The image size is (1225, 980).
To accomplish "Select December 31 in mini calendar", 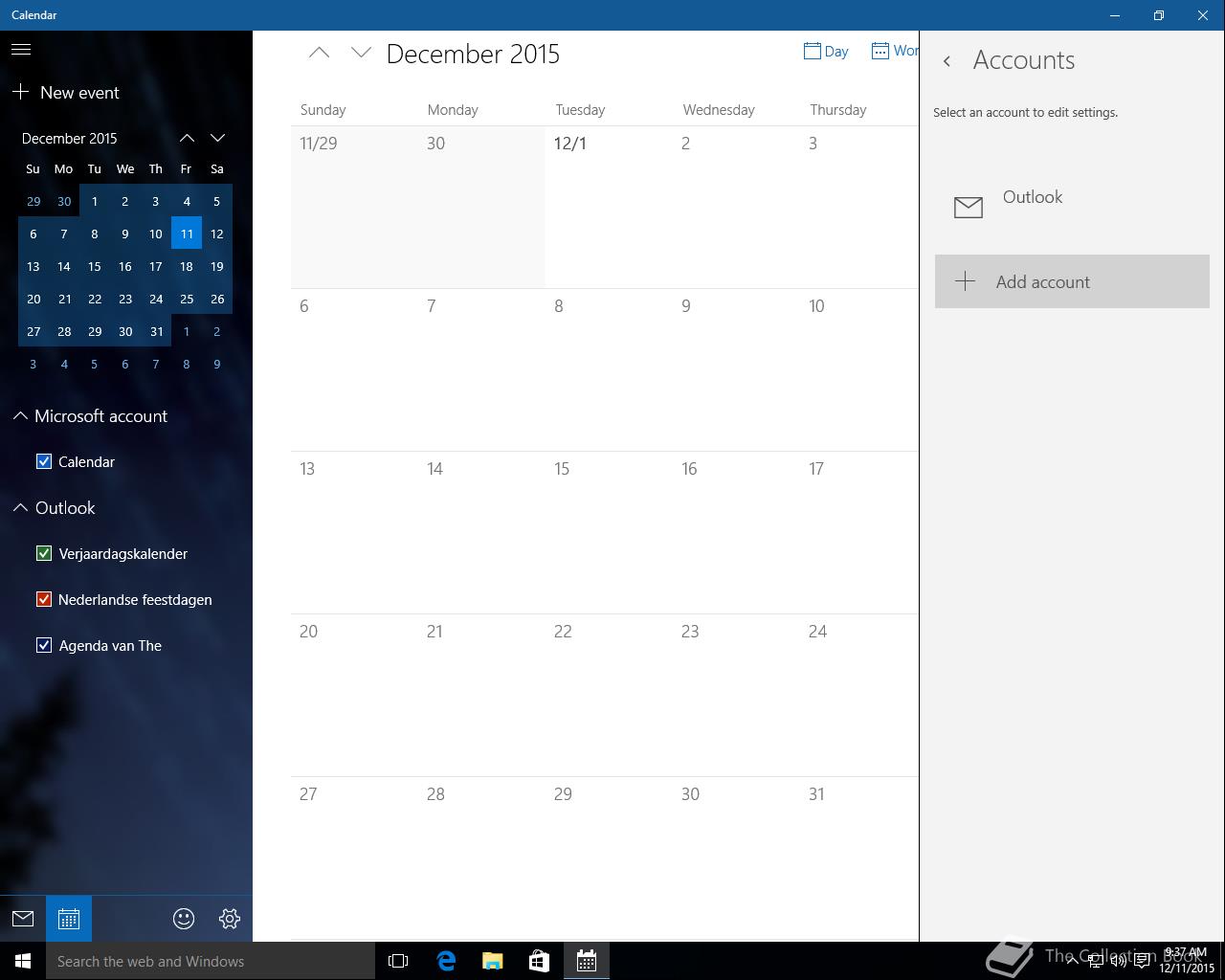I will pos(156,331).
